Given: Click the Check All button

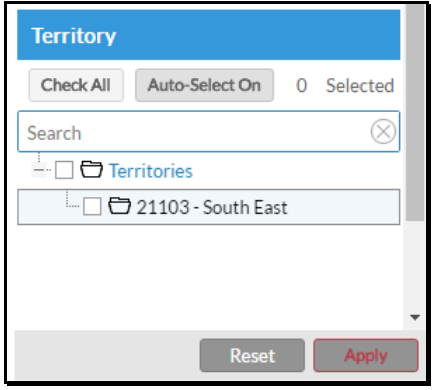Looking at the screenshot, I should (76, 85).
